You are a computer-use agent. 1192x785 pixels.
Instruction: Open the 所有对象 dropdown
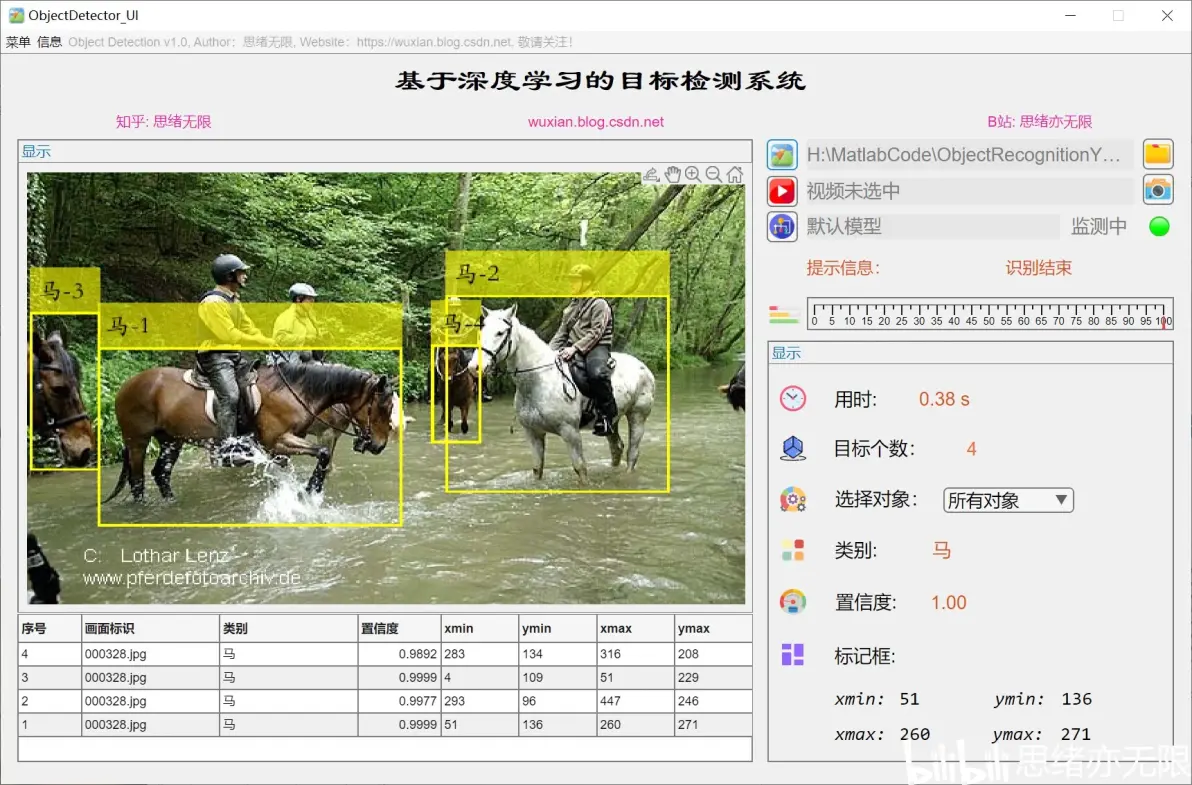click(x=1008, y=500)
